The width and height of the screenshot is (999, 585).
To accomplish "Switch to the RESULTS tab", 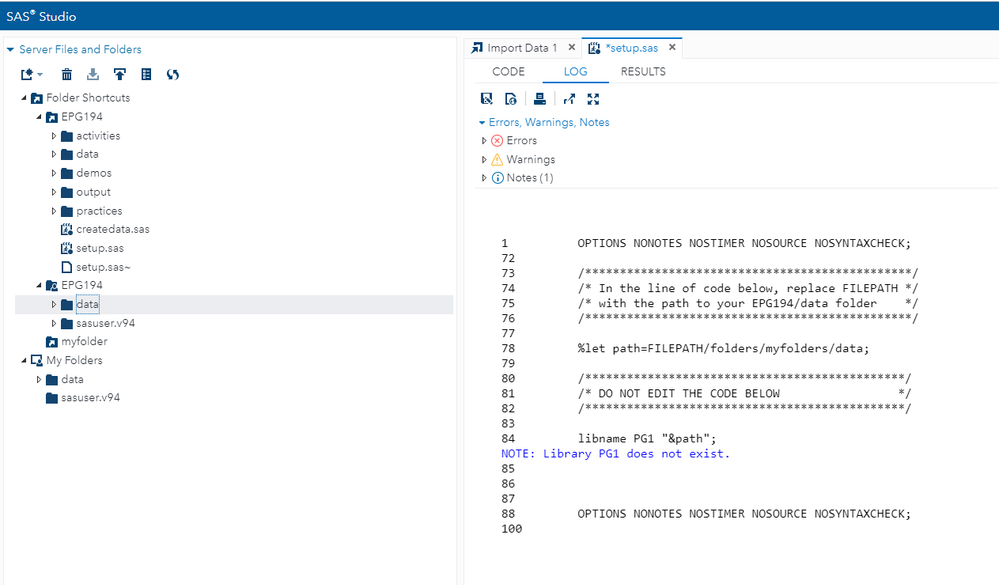I will click(643, 72).
